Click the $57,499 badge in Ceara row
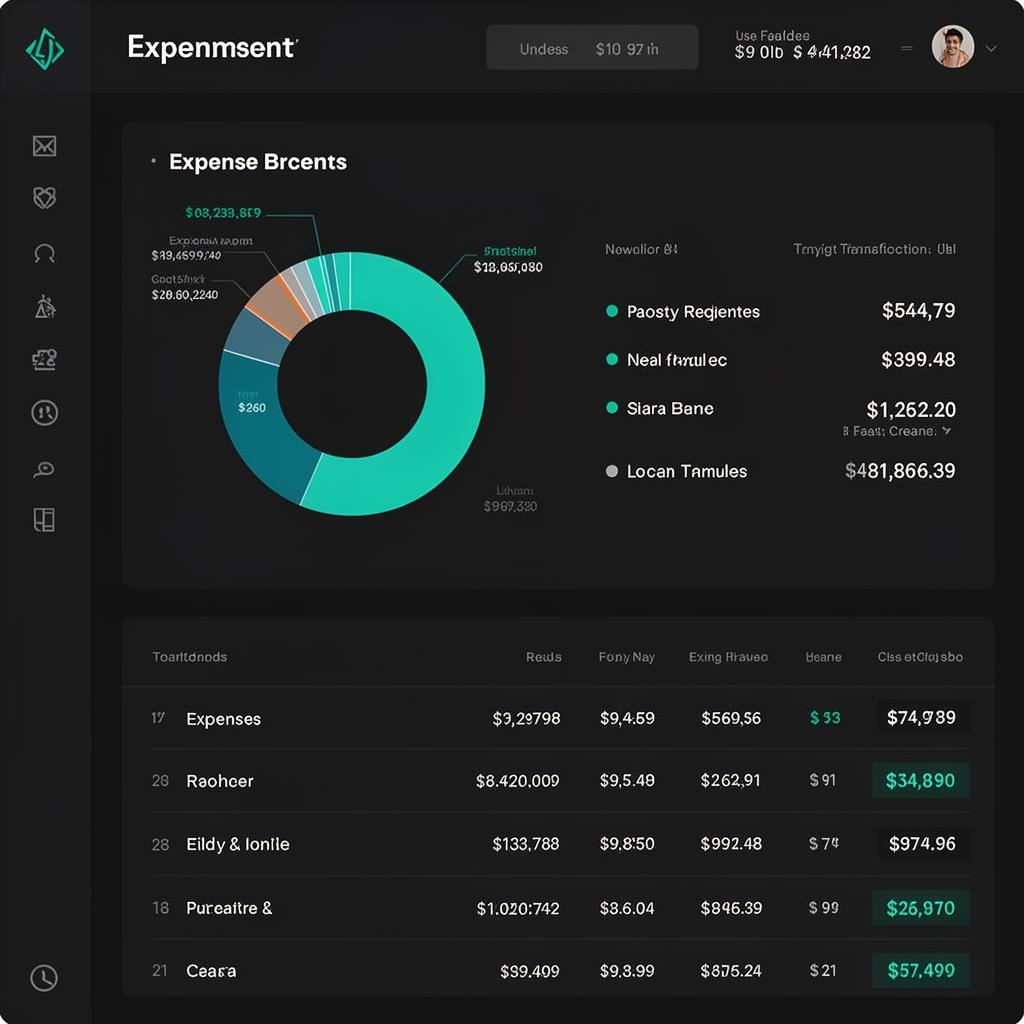 [921, 970]
